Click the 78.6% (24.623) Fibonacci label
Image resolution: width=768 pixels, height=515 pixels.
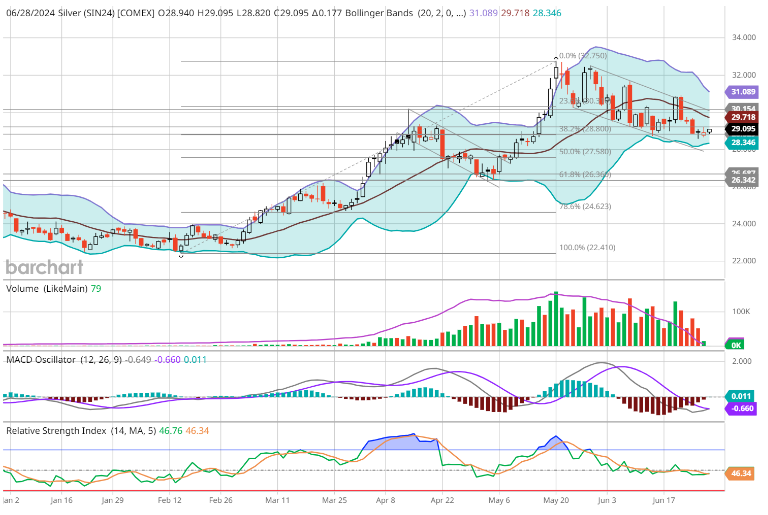coord(584,206)
